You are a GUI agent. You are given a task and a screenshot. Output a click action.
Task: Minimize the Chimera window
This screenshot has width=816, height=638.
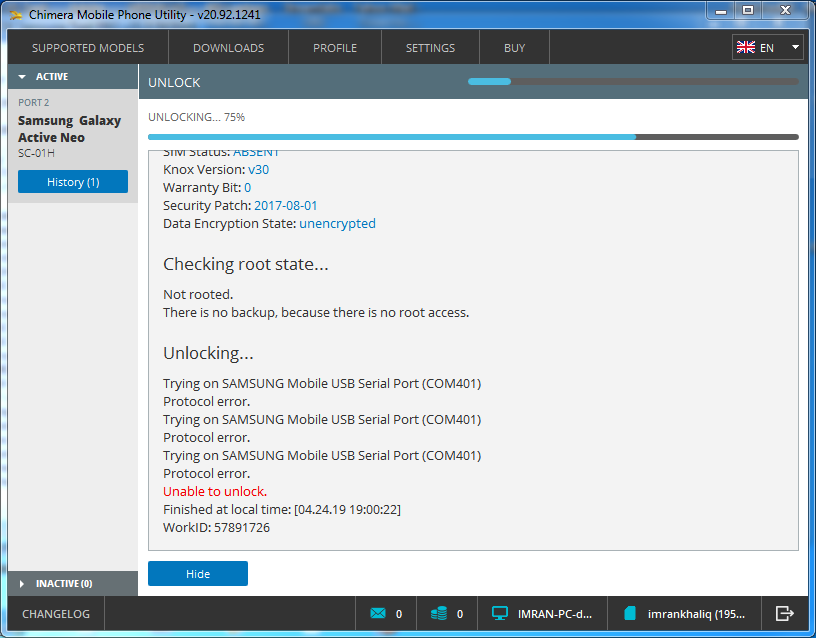pyautogui.click(x=721, y=11)
